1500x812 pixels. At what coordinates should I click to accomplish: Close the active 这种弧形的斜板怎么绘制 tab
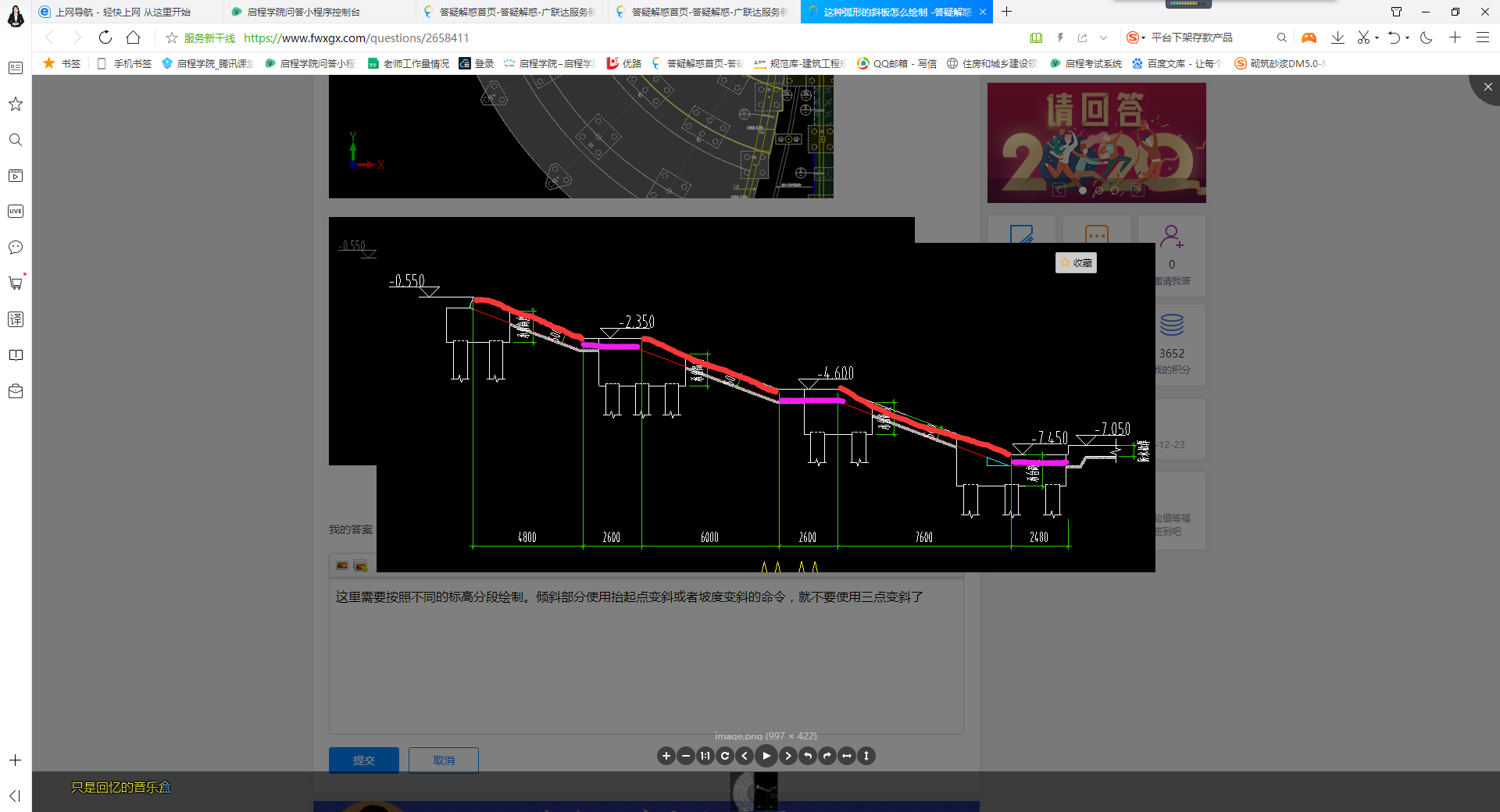(983, 12)
